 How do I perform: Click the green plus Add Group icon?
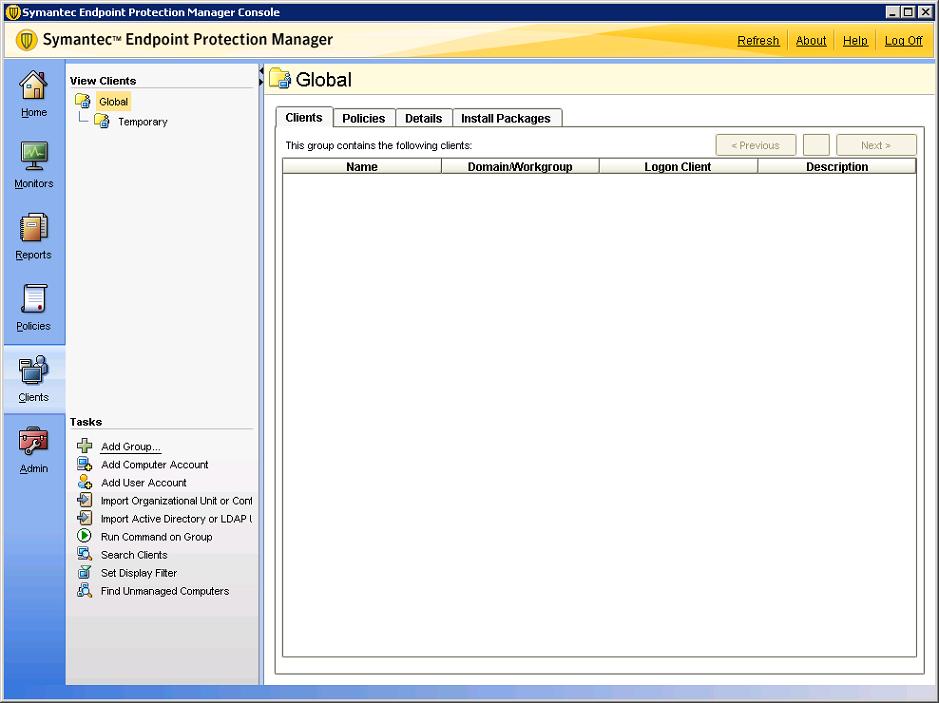point(84,446)
